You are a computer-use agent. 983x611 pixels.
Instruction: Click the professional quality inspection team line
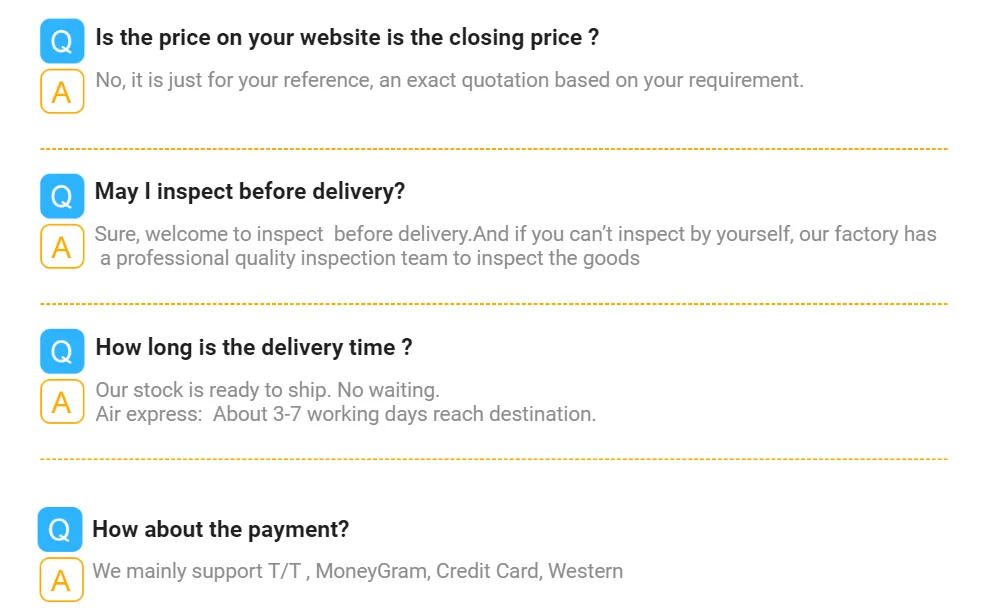pos(369,258)
